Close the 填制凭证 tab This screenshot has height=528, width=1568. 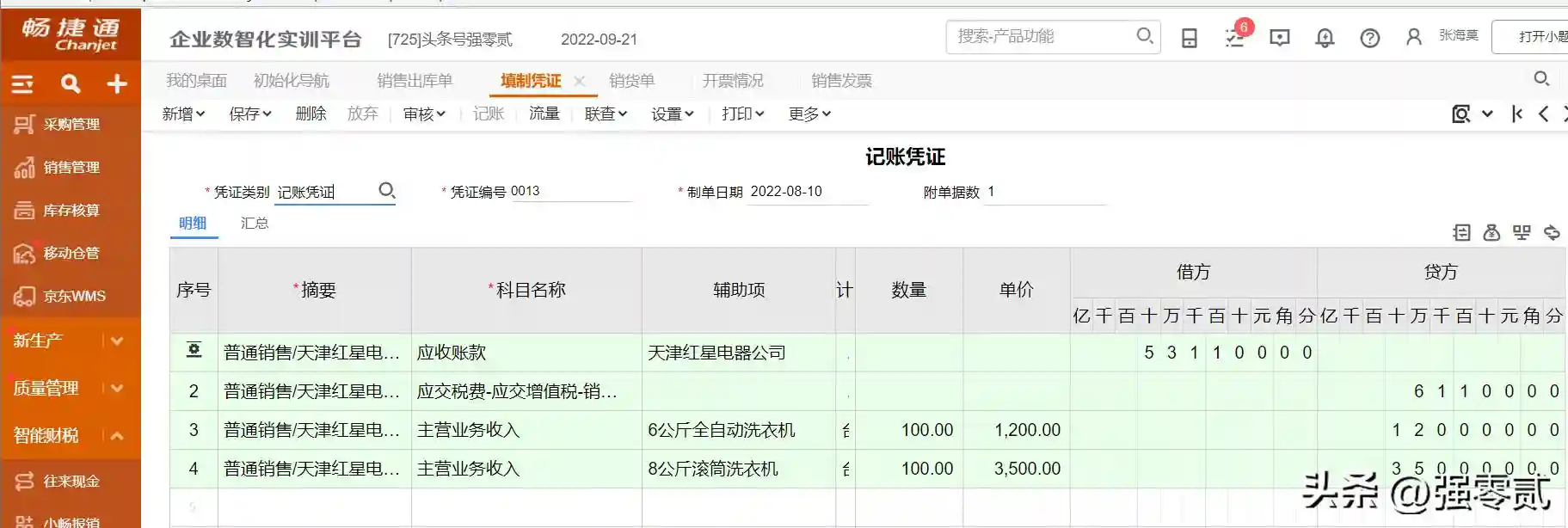(580, 81)
